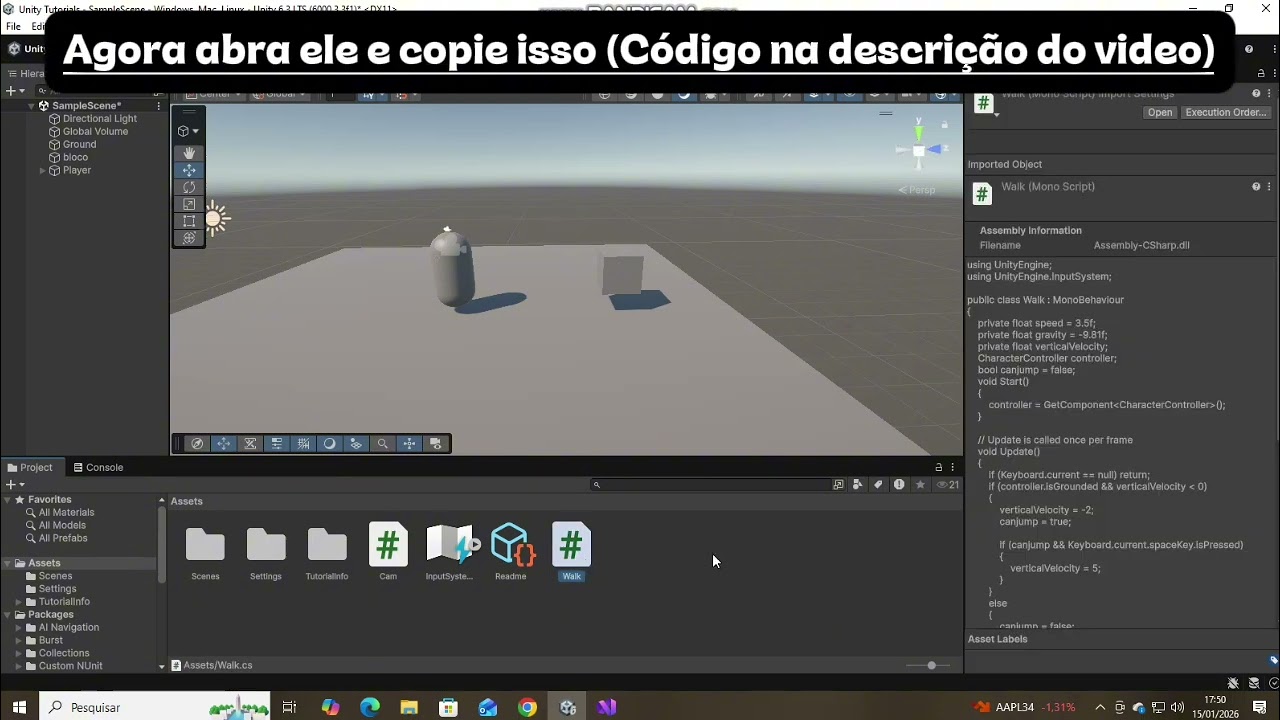This screenshot has width=1280, height=720.
Task: Toggle hidden packages visibility eye count
Action: pyautogui.click(x=947, y=485)
